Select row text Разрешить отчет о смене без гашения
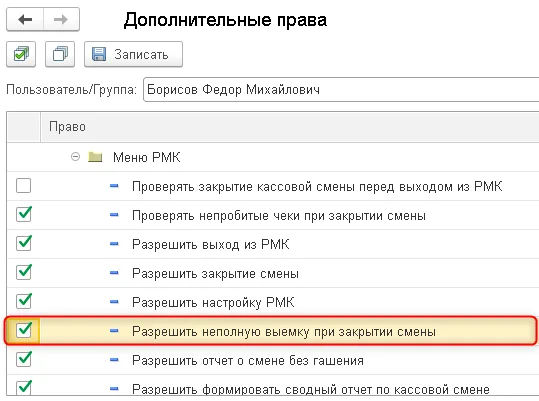 pyautogui.click(x=248, y=360)
